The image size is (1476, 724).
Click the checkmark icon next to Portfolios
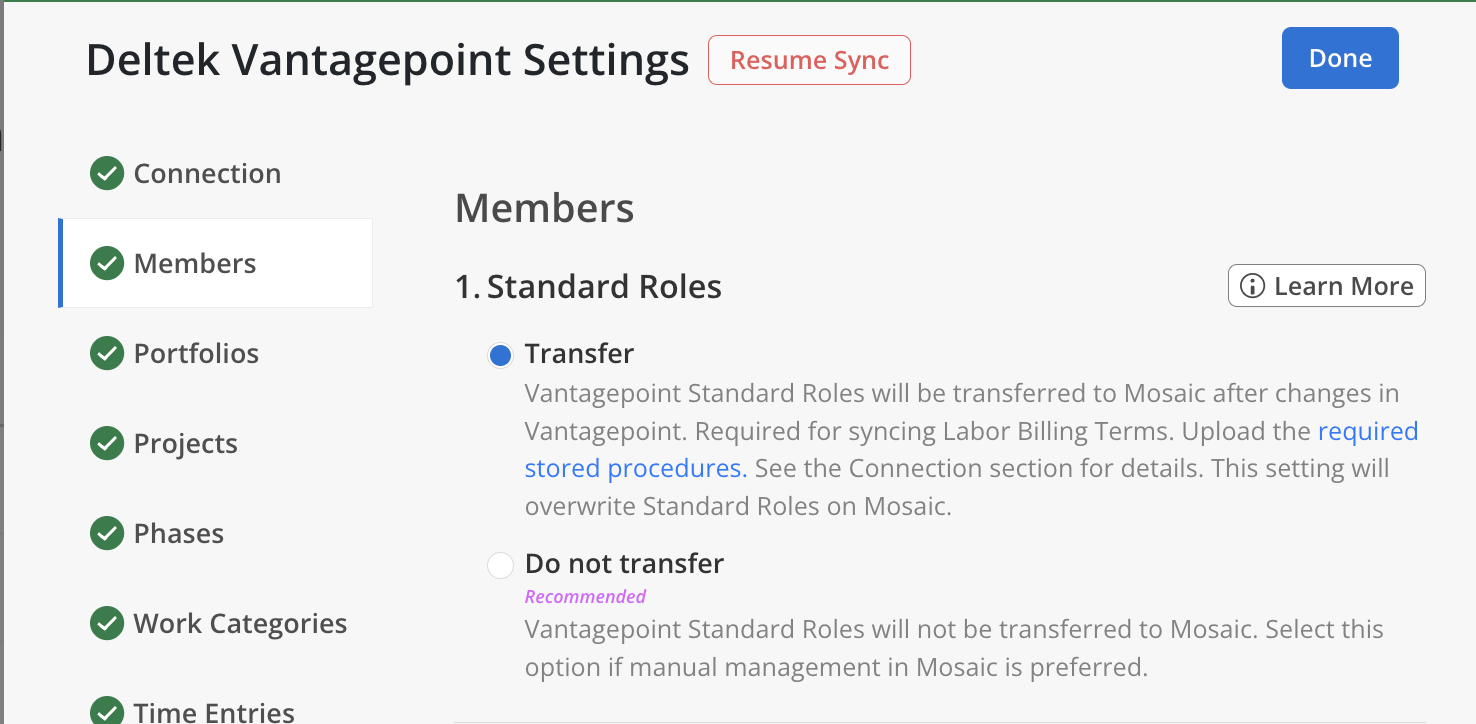pos(106,353)
